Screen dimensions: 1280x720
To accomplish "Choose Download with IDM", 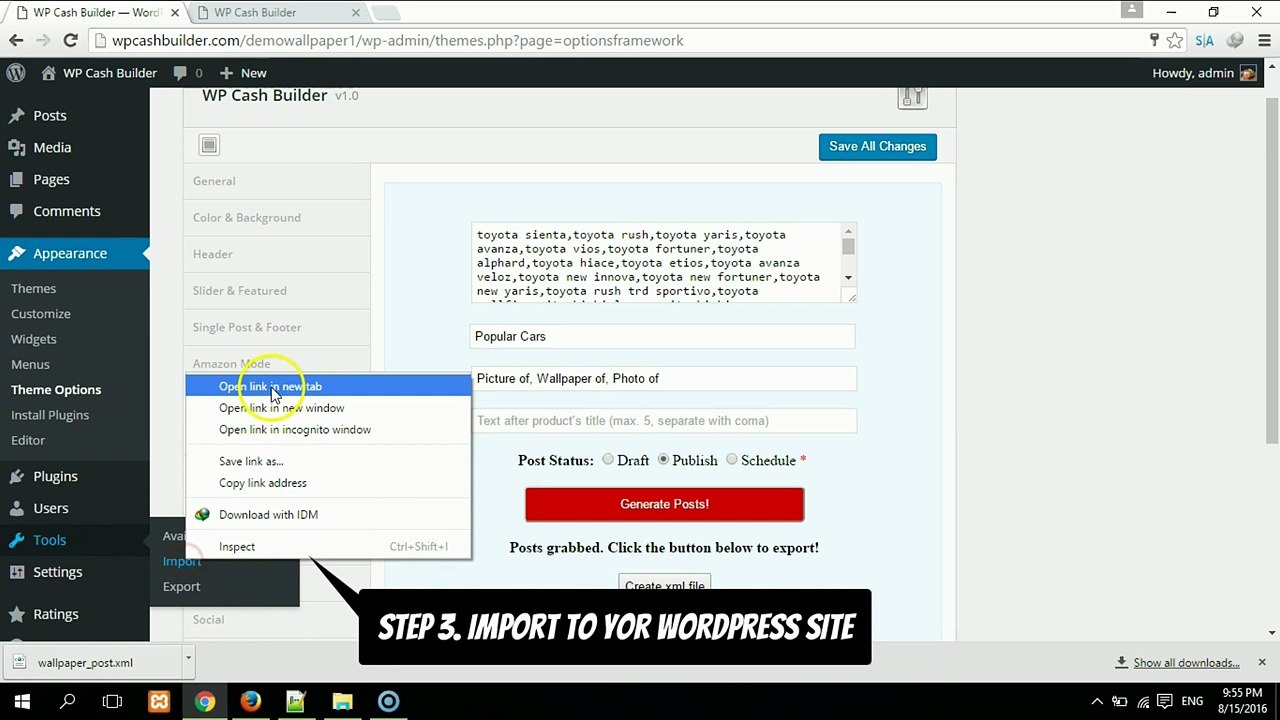I will (x=328, y=515).
